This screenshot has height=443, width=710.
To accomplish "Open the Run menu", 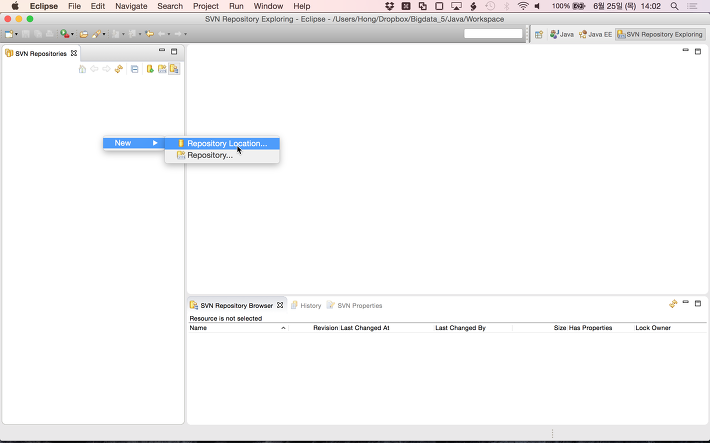I will [236, 6].
